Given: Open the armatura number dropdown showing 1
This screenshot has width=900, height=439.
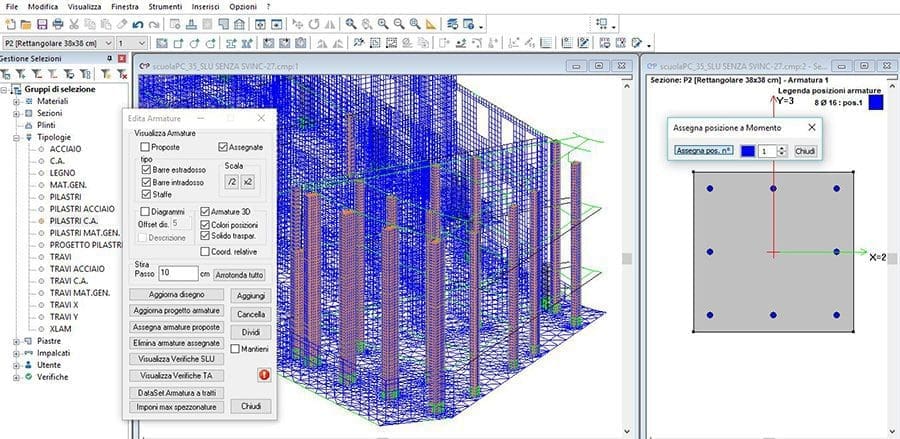Looking at the screenshot, I should click(x=142, y=43).
